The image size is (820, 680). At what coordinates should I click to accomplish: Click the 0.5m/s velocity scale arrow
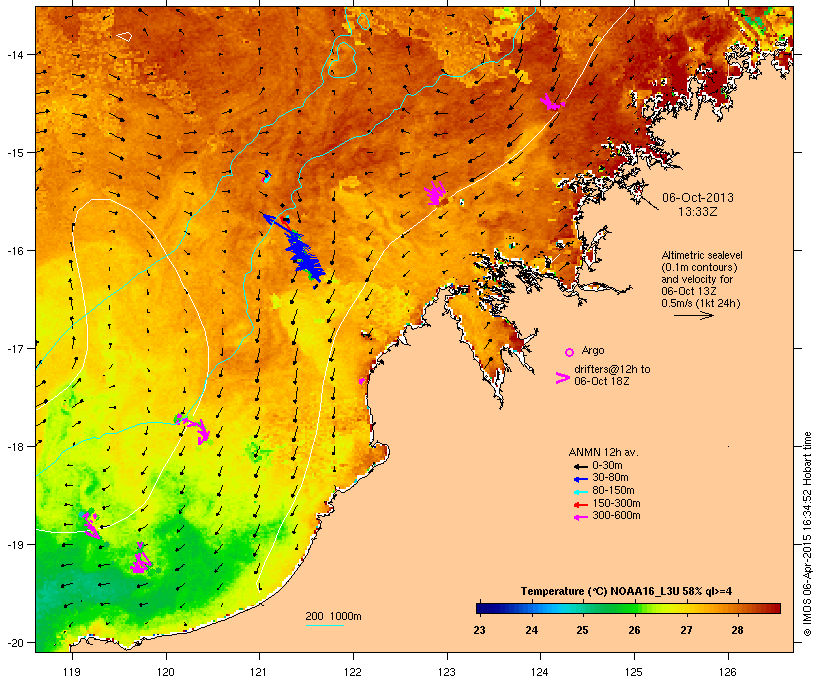coord(693,315)
